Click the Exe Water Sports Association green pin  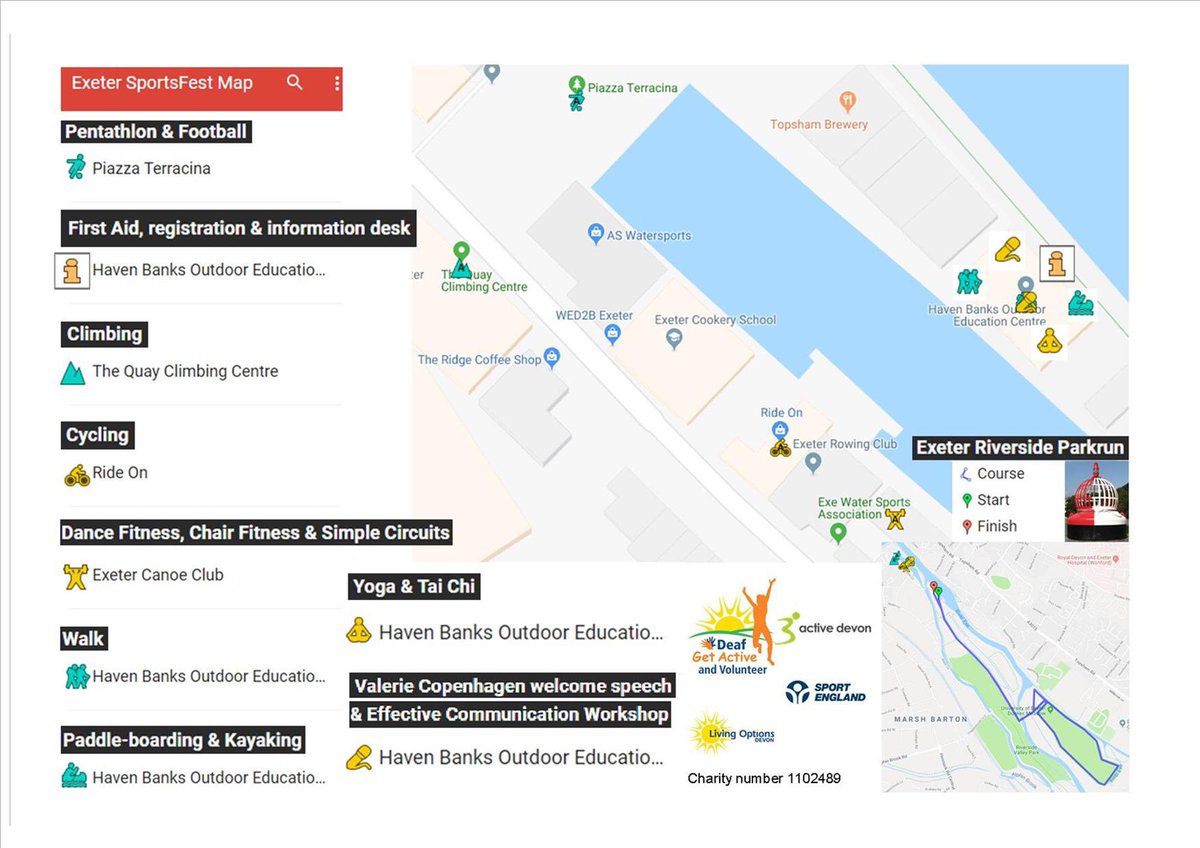[838, 533]
